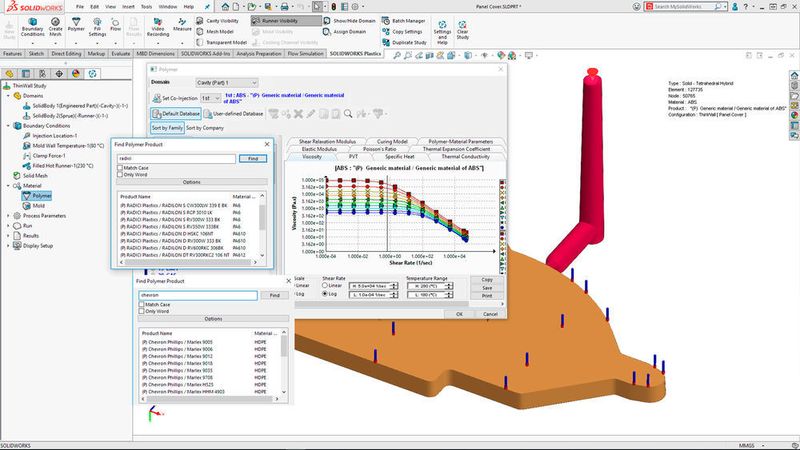Open Settings and Help
This screenshot has width=800, height=450.
click(x=442, y=33)
